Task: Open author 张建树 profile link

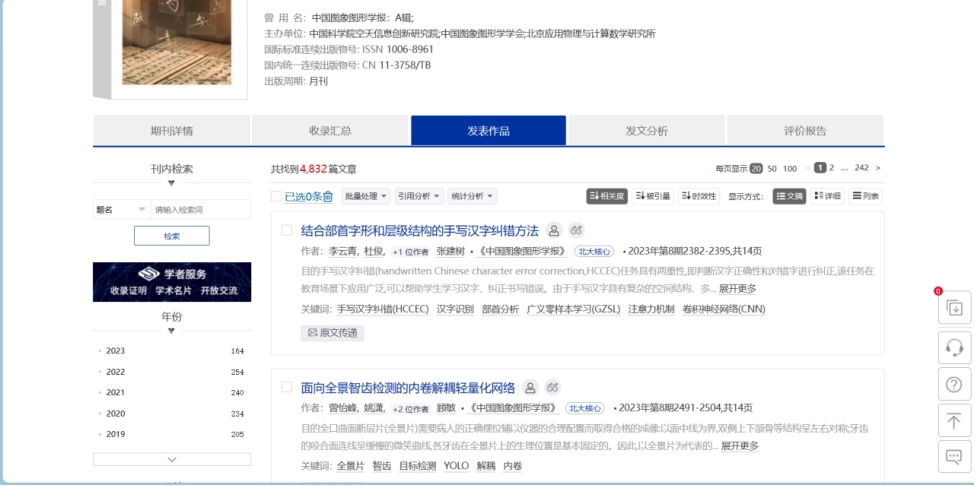Action: [x=450, y=251]
